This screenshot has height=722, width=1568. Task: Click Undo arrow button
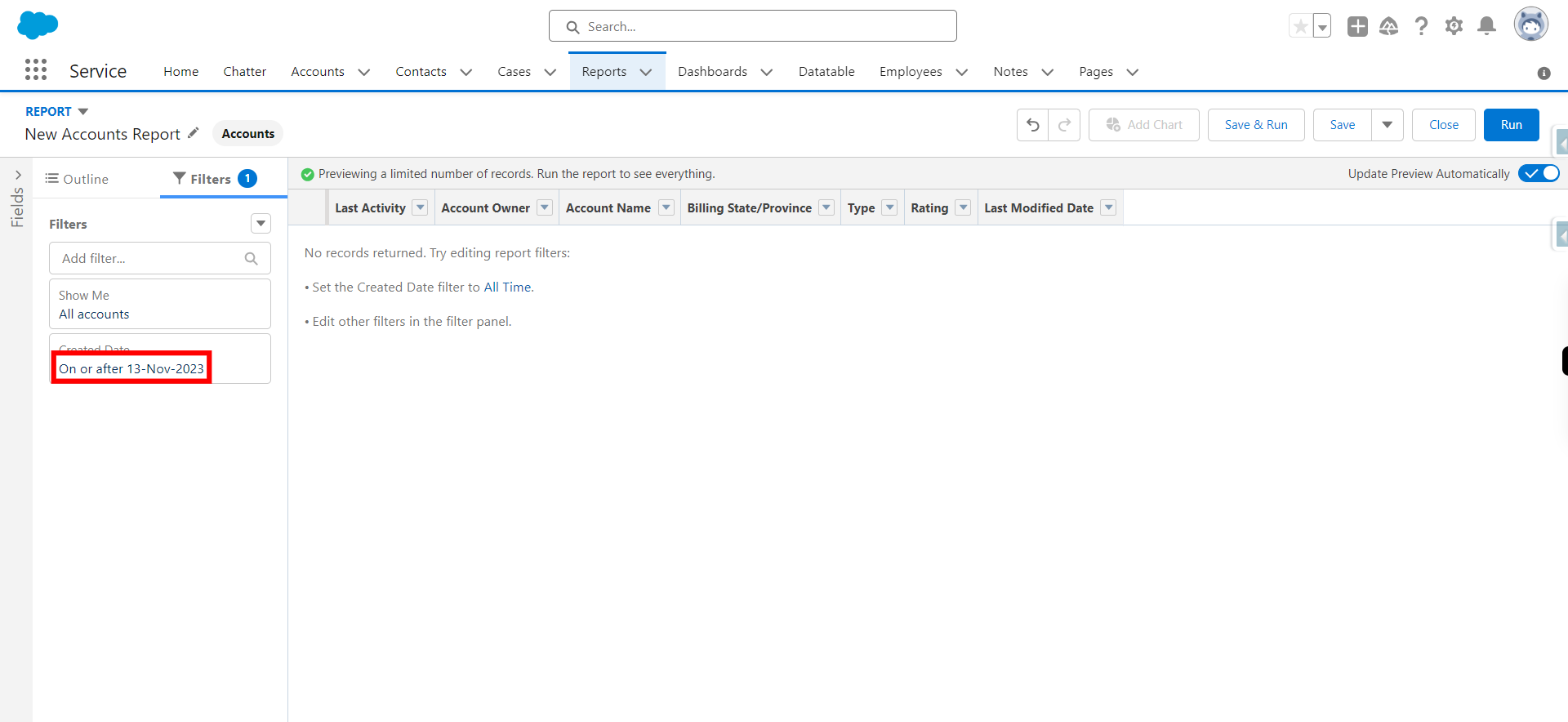(1033, 125)
